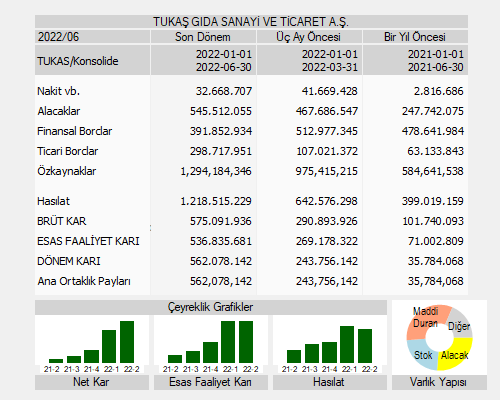Select Ana Ortaklık Payları value 35,784,068

click(x=436, y=281)
